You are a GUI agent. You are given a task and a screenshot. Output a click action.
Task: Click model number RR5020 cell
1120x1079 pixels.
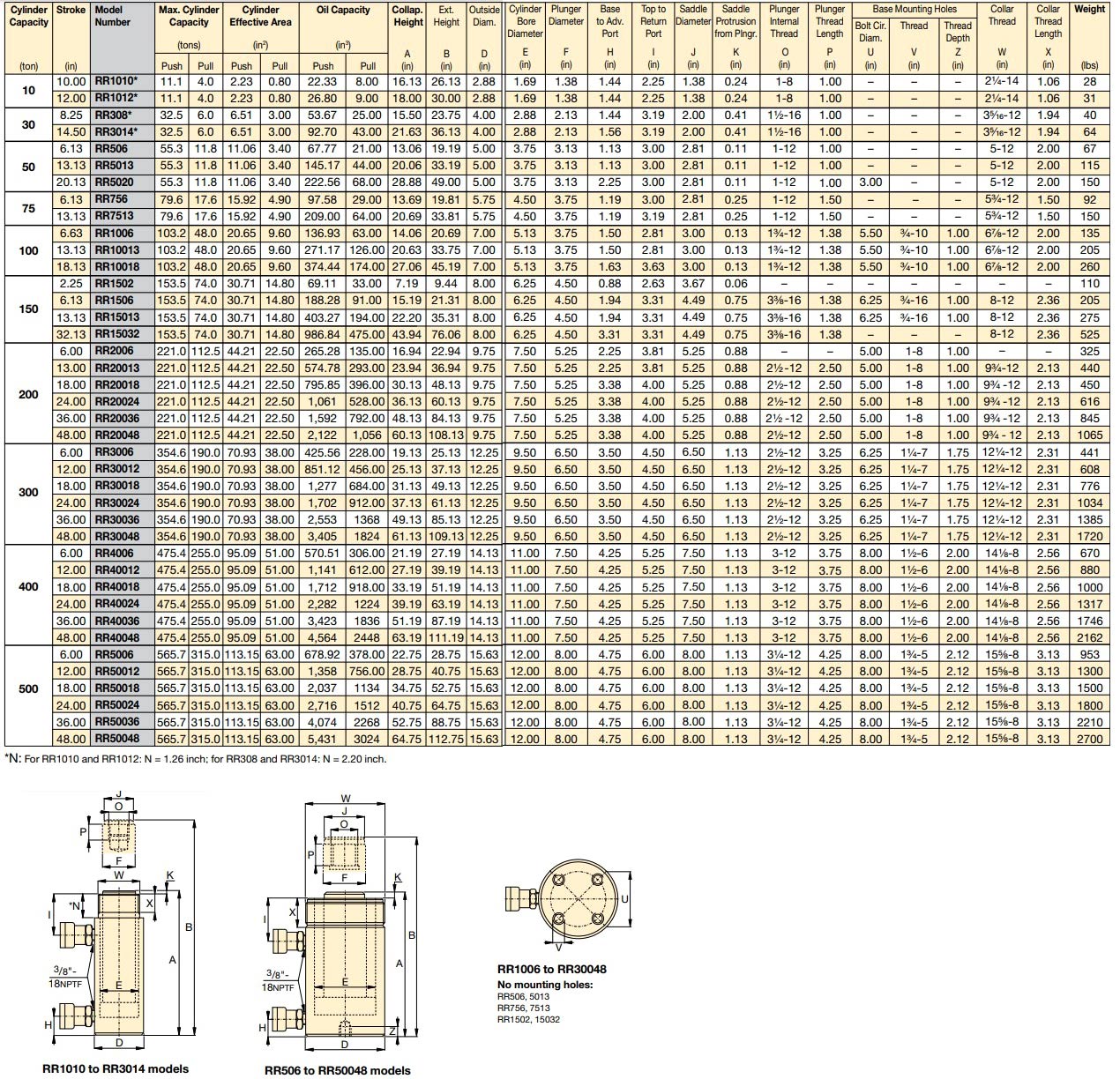[x=114, y=182]
